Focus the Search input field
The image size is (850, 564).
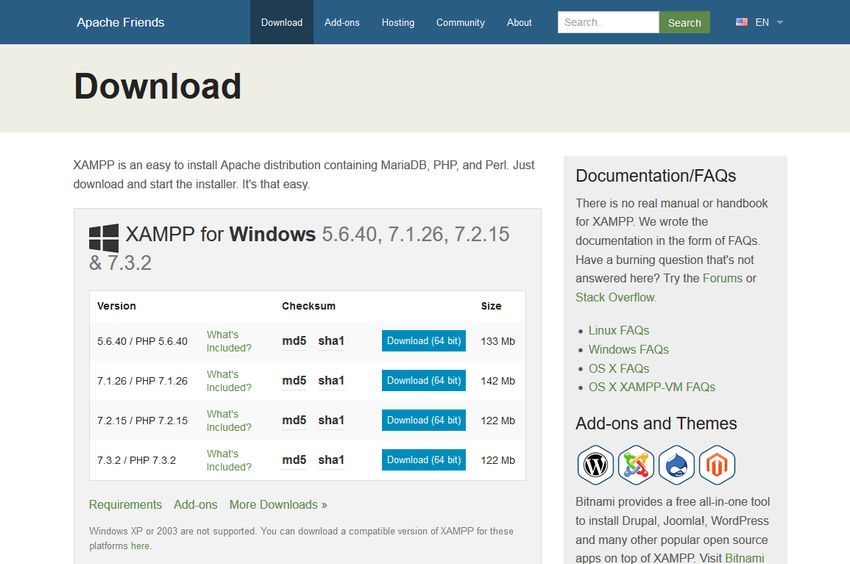(x=608, y=22)
